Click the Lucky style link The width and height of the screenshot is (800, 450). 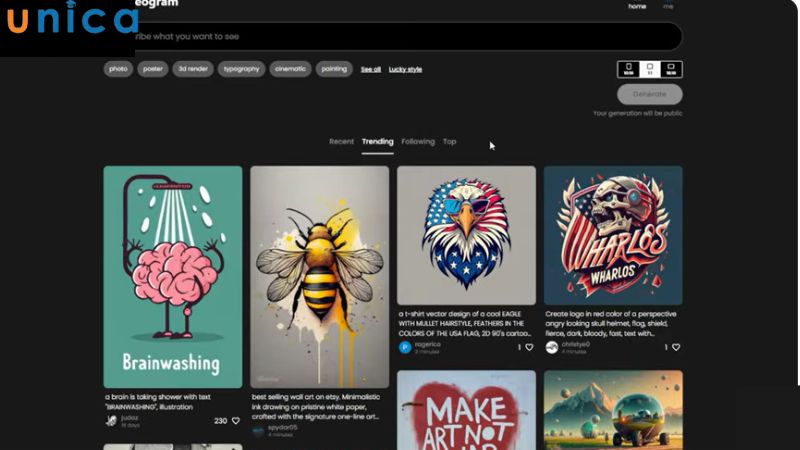point(405,69)
